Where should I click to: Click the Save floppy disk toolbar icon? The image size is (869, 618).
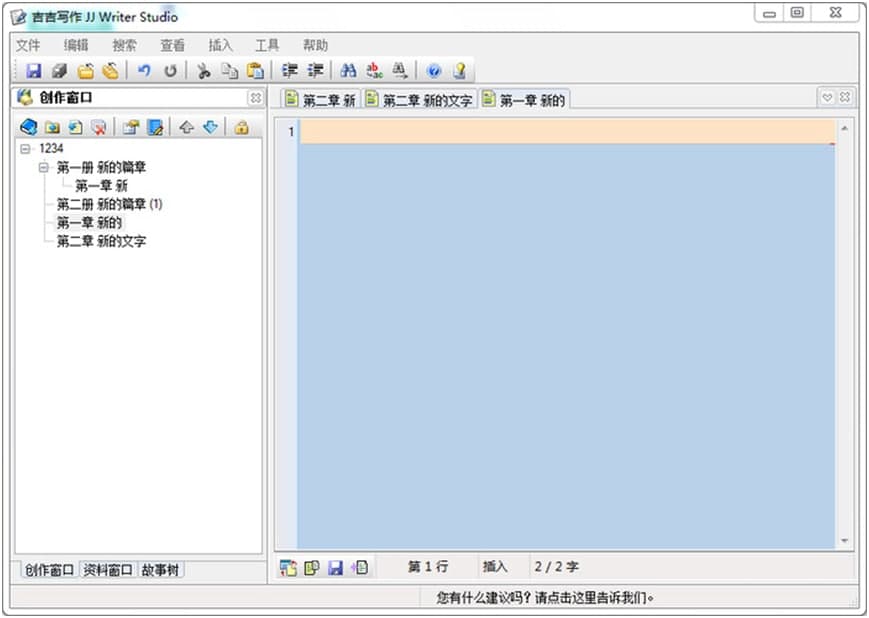33,71
